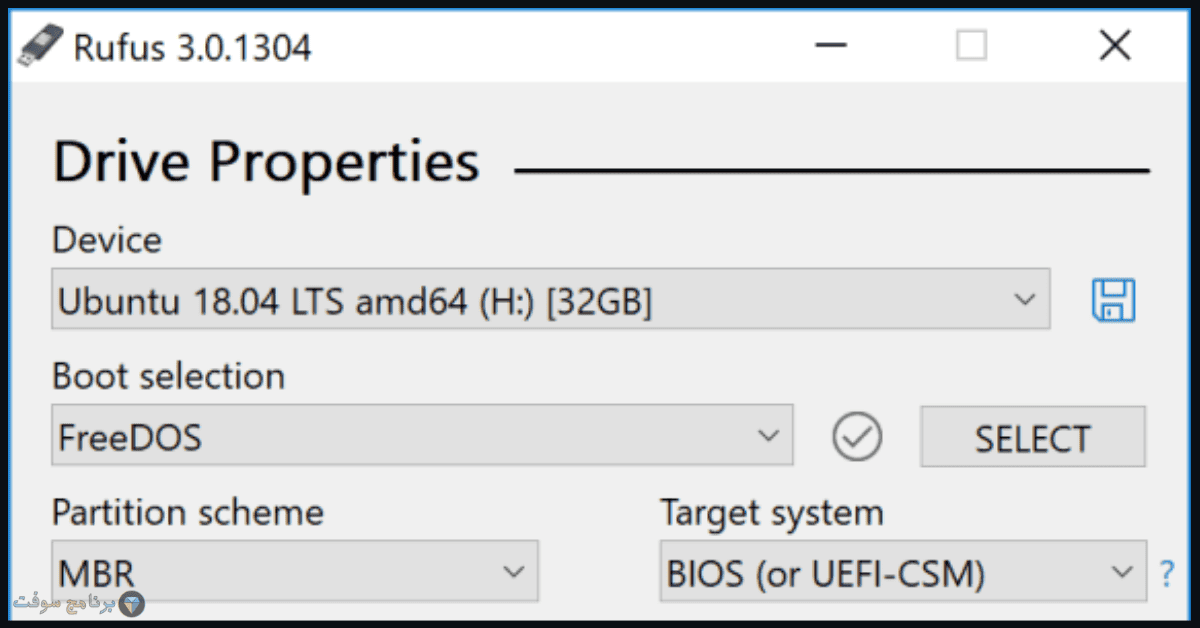Open the Partition scheme chevron next to MBR
Screen dimensions: 1200x628
pos(513,573)
